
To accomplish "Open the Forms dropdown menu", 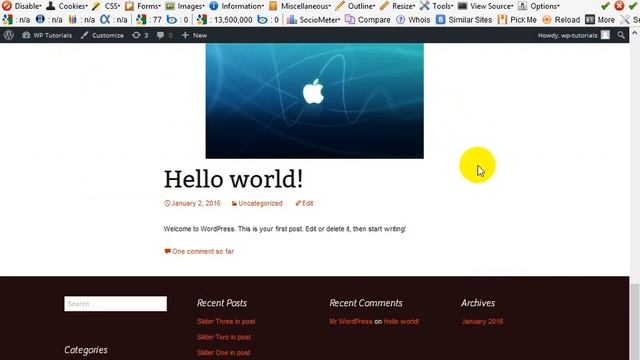I will (142, 6).
